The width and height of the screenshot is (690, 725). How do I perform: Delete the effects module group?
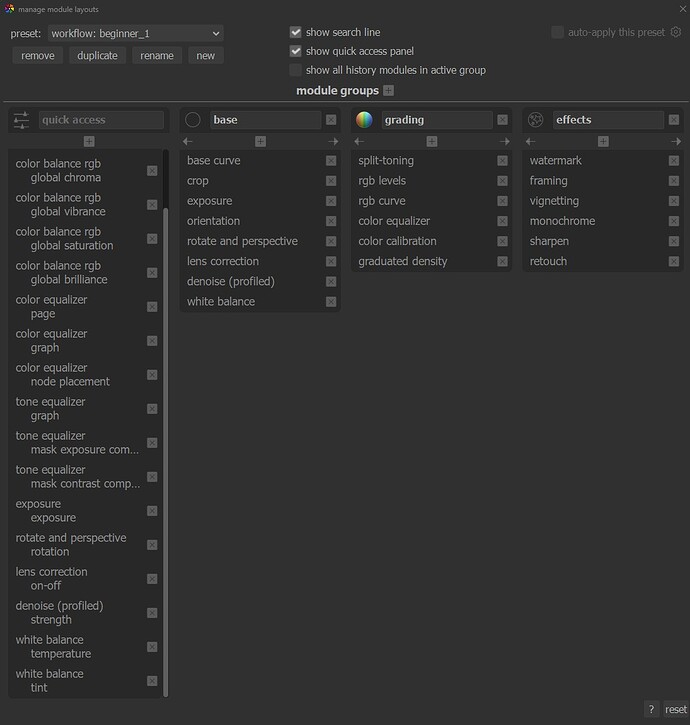pyautogui.click(x=674, y=120)
